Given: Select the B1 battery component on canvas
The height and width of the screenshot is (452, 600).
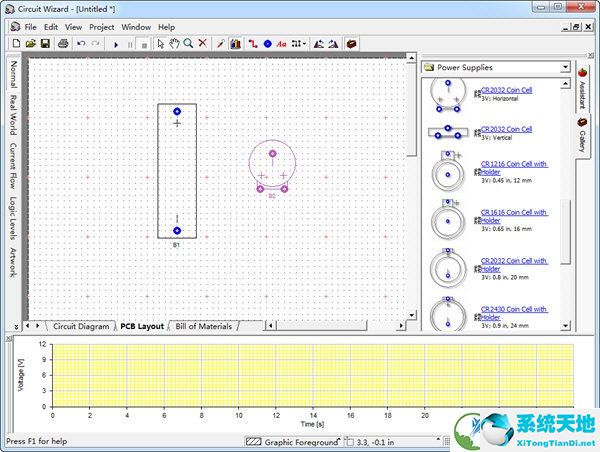Looking at the screenshot, I should [x=177, y=171].
